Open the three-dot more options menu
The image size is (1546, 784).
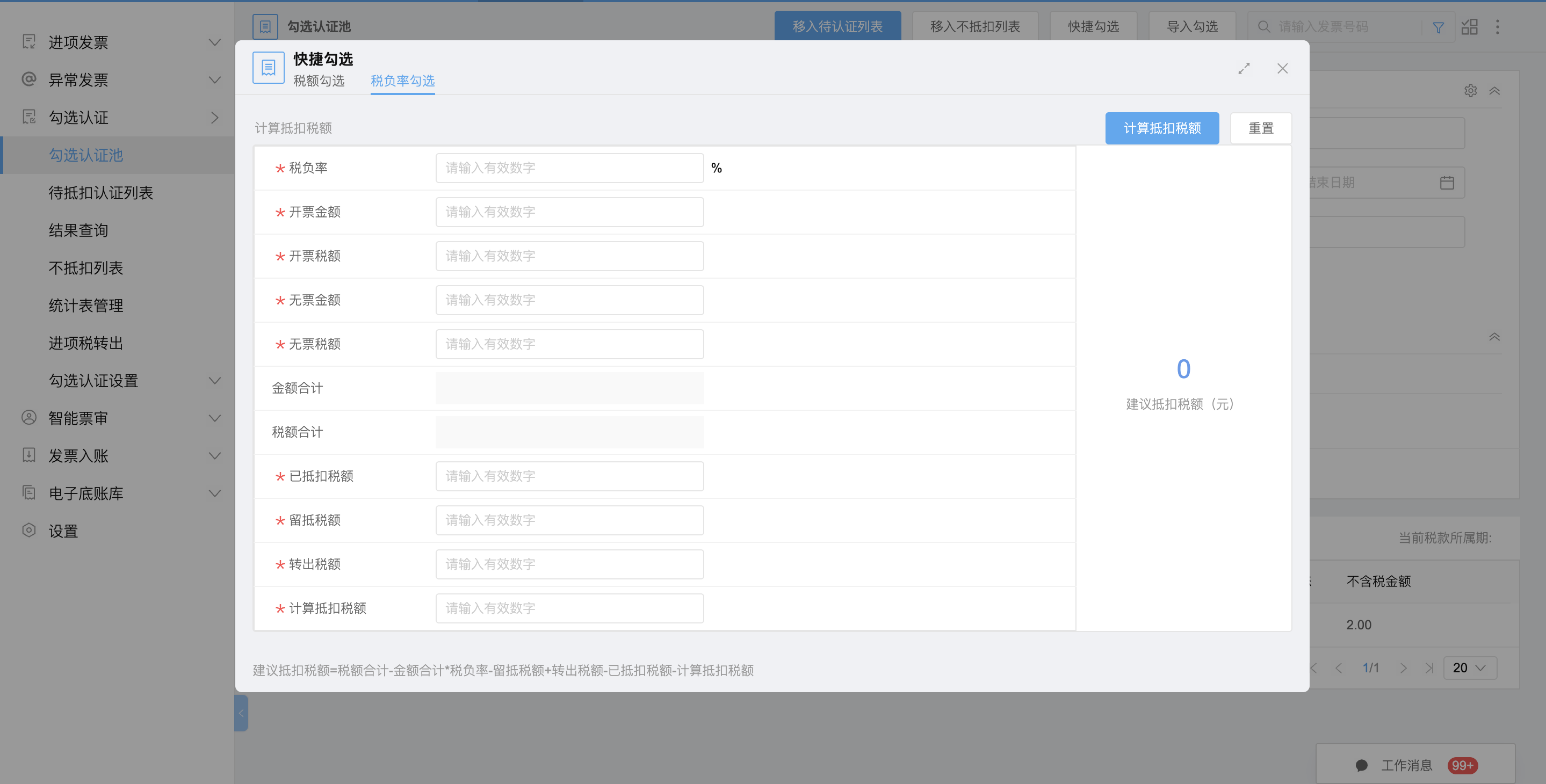(x=1498, y=26)
